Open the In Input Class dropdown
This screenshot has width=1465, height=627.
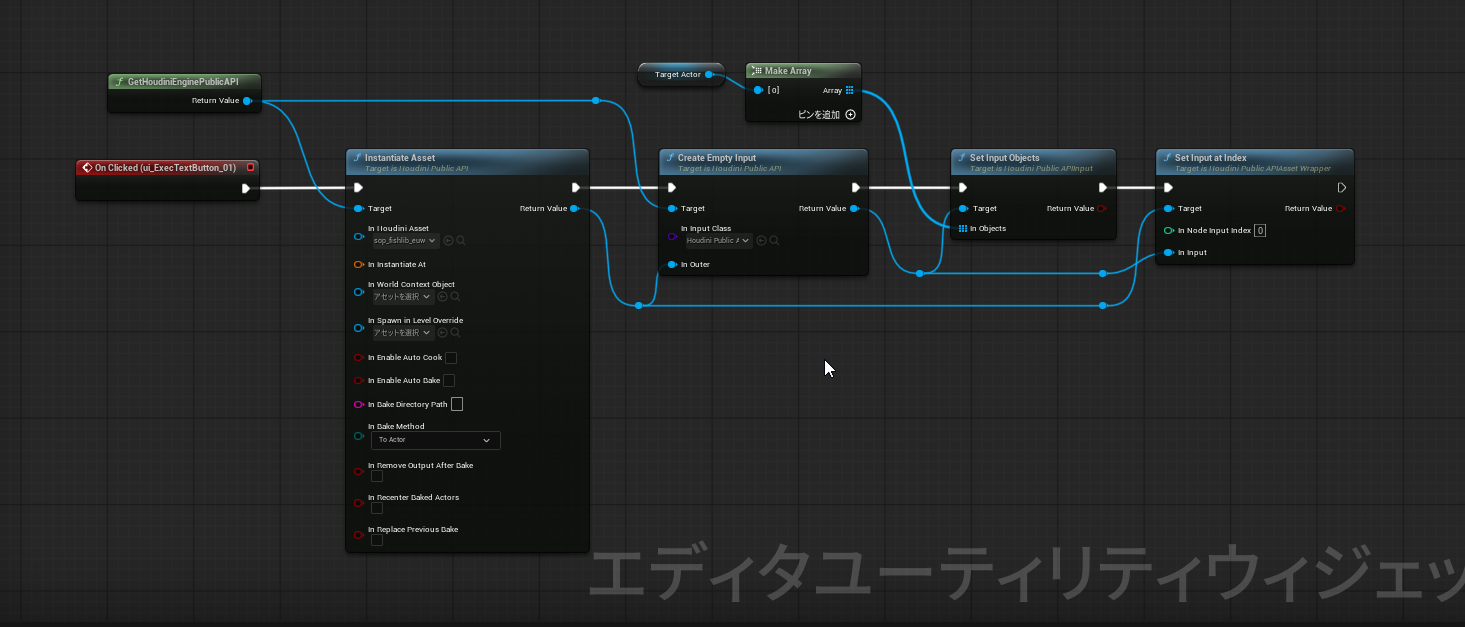[x=718, y=241]
